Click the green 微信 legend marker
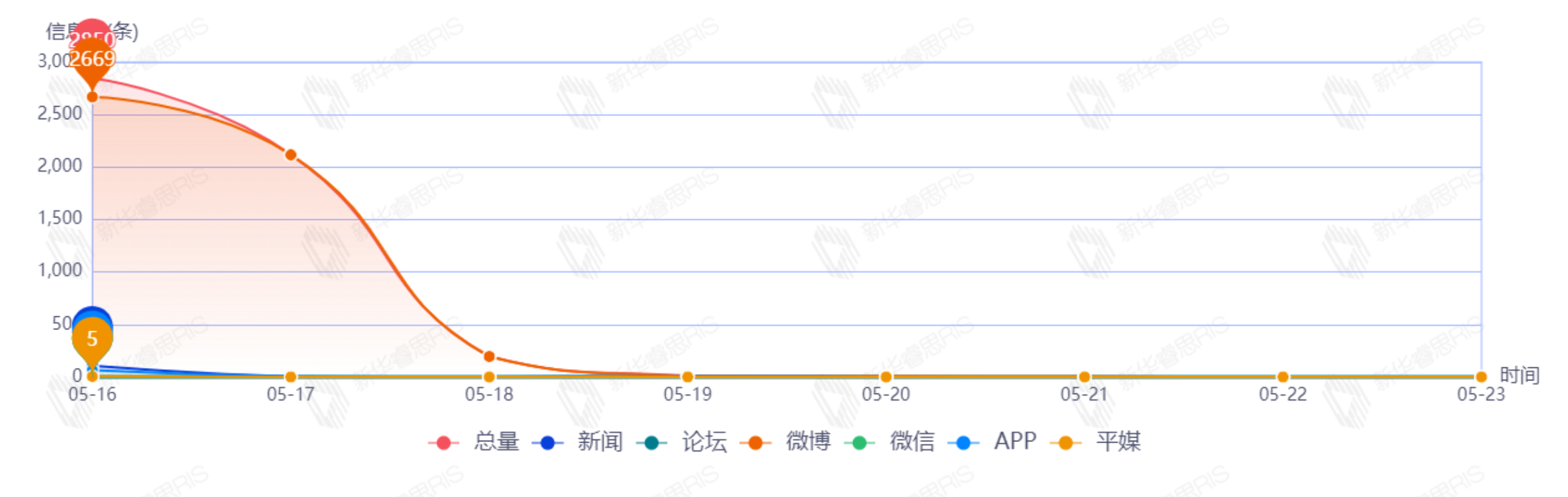 point(860,443)
